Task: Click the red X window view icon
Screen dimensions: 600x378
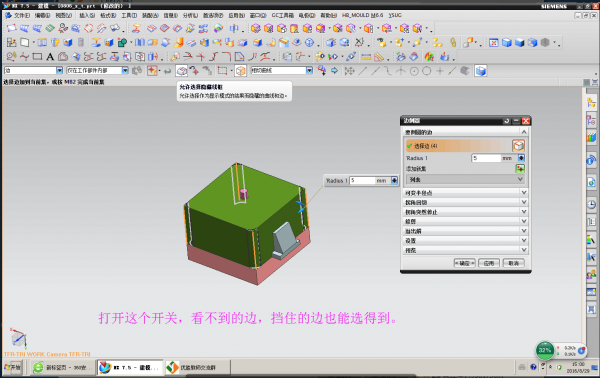Action: 494,42
